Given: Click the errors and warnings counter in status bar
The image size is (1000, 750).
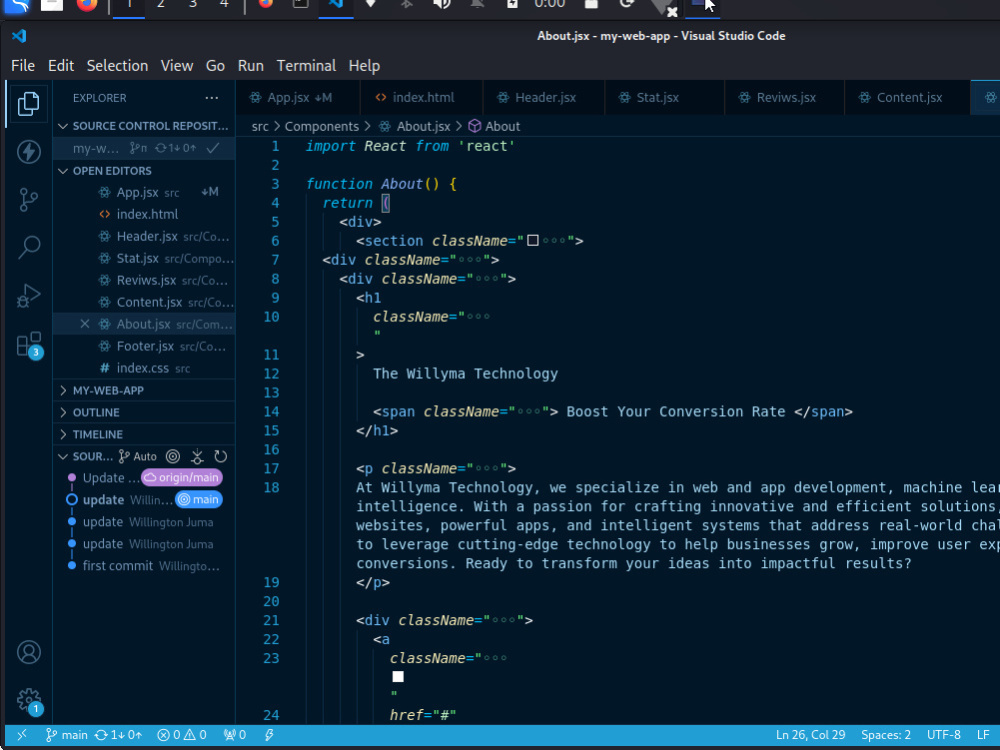Looking at the screenshot, I should click(x=182, y=735).
